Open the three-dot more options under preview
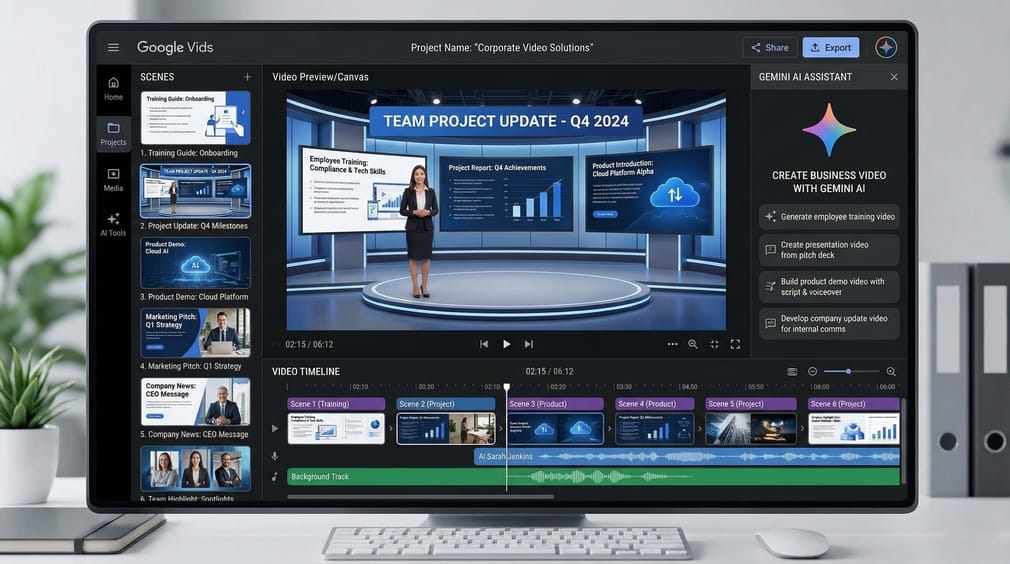The width and height of the screenshot is (1010, 564). click(672, 344)
